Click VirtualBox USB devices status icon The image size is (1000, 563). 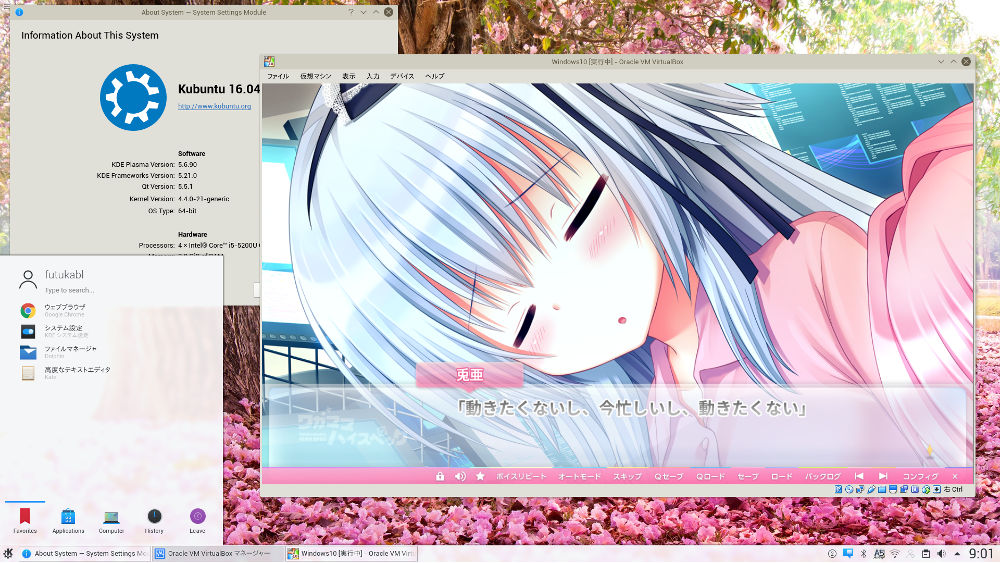coord(871,489)
